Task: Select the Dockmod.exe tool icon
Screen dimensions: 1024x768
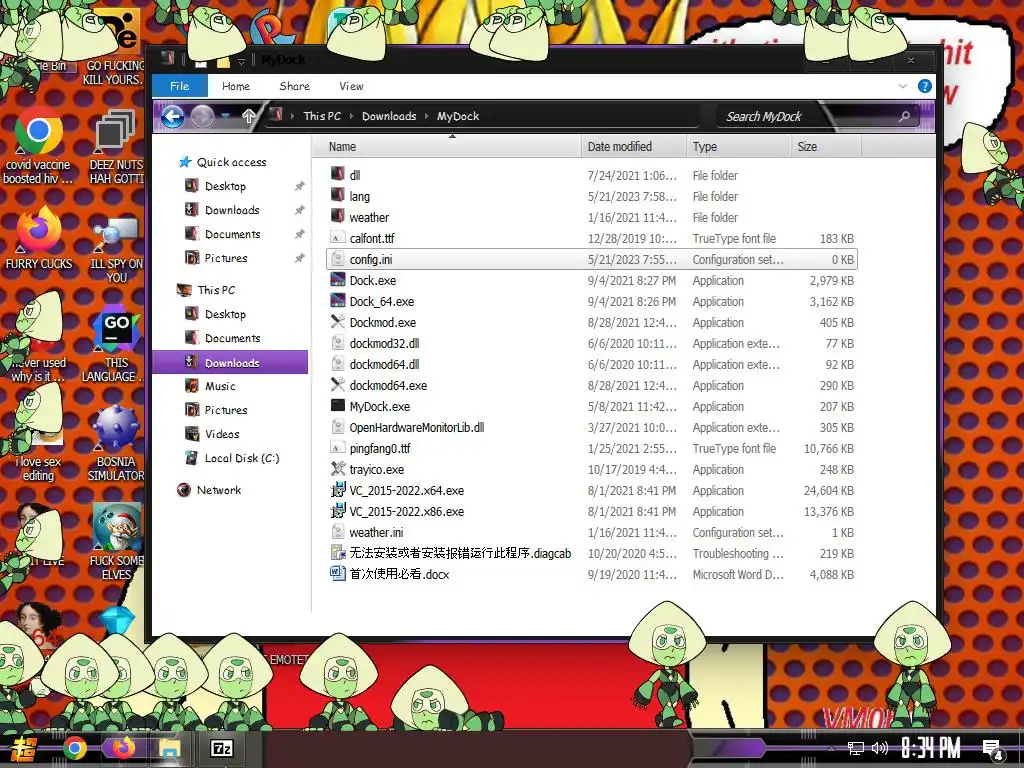Action: (338, 322)
